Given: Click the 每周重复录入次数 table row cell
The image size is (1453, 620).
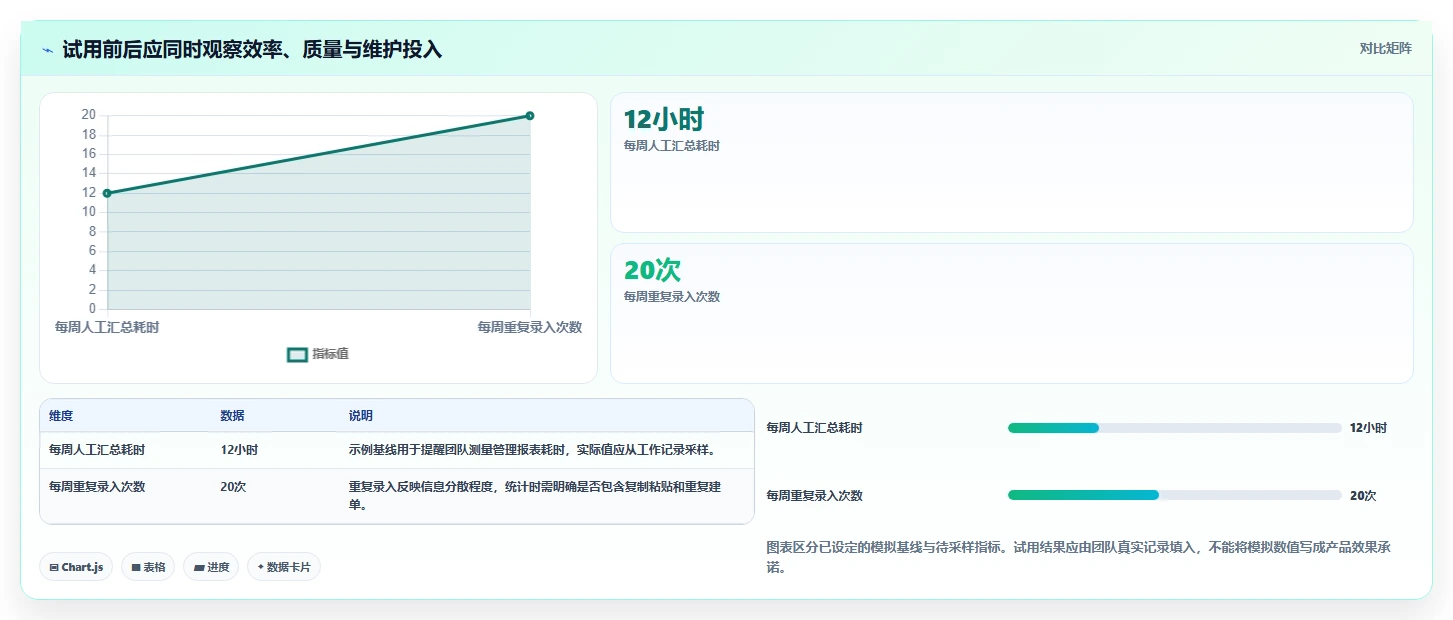Looking at the screenshot, I should pos(97,487).
